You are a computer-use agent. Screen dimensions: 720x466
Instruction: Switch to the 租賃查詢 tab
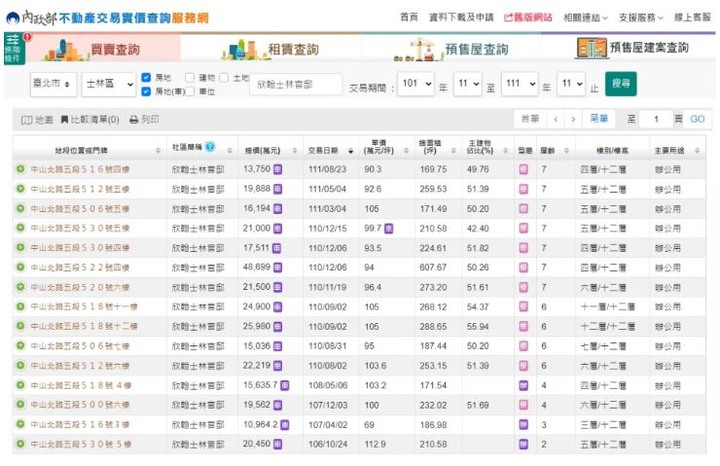[271, 49]
